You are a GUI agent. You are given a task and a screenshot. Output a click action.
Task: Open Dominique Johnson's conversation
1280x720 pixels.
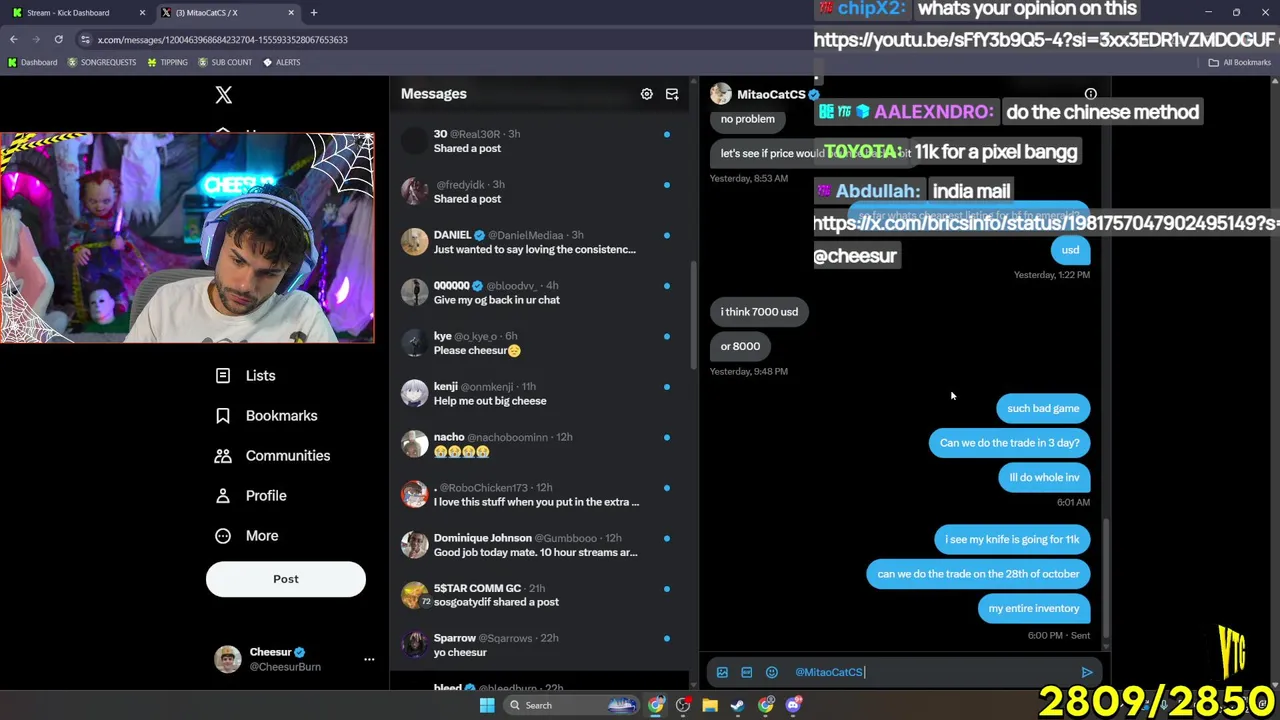(x=538, y=545)
